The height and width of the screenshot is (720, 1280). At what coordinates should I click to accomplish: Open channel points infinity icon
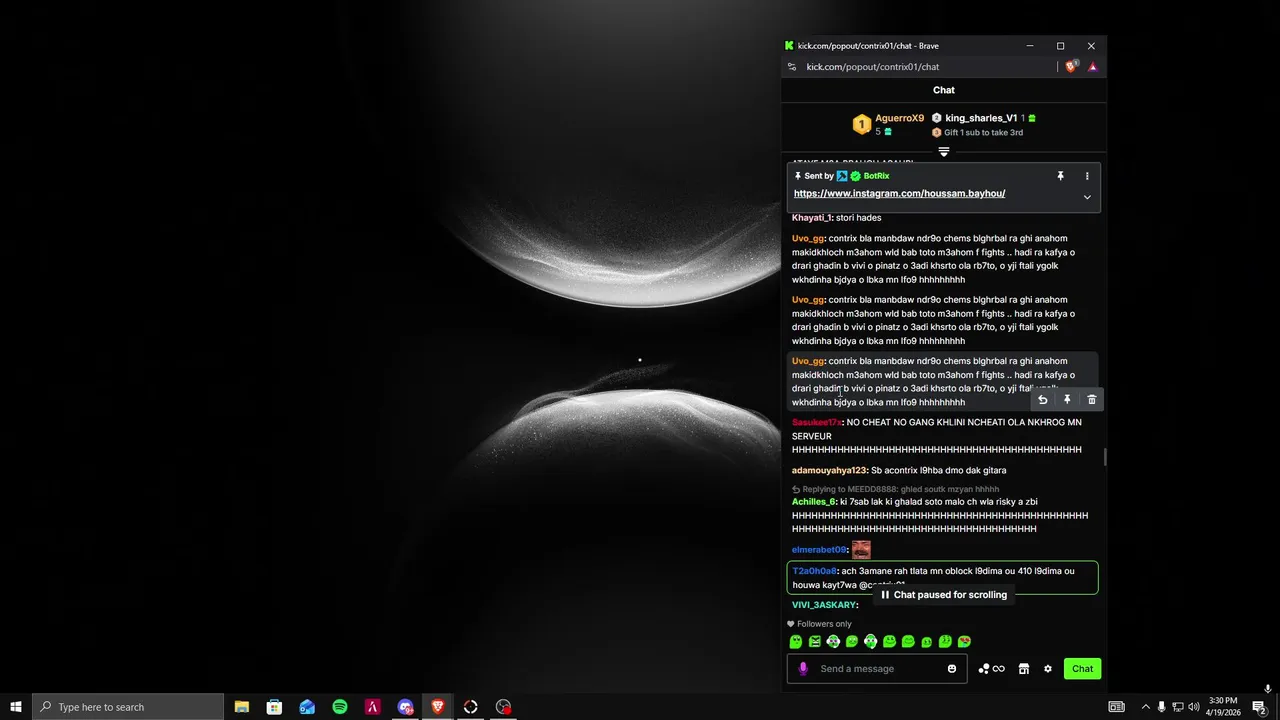click(991, 669)
